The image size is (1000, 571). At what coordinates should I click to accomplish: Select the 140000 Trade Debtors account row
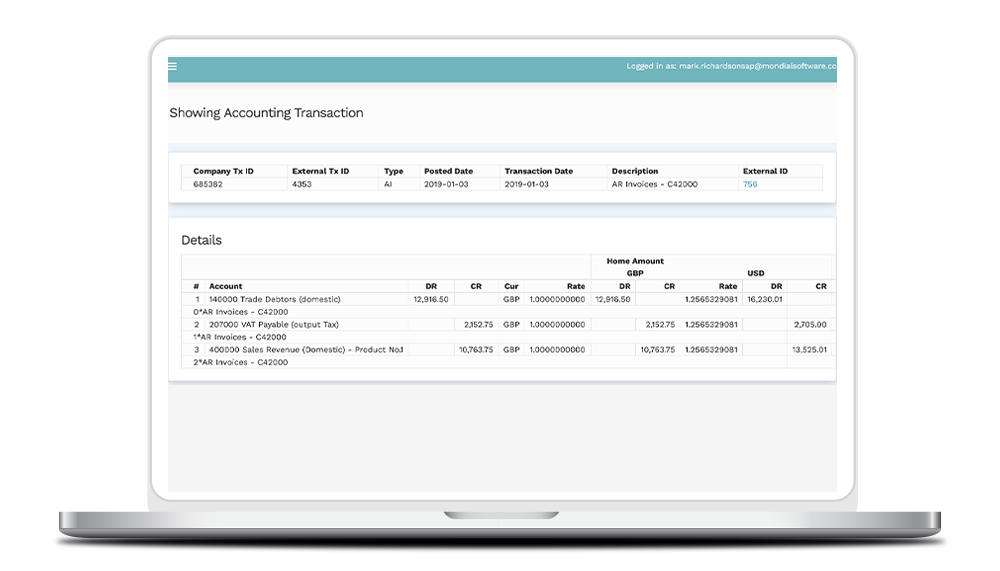click(274, 299)
